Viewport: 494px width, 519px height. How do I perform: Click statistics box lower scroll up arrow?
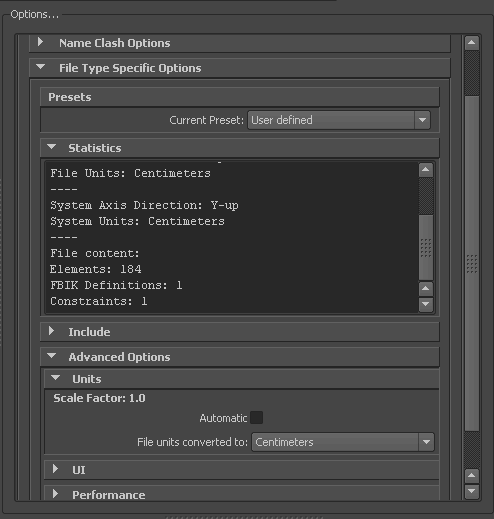(426, 289)
